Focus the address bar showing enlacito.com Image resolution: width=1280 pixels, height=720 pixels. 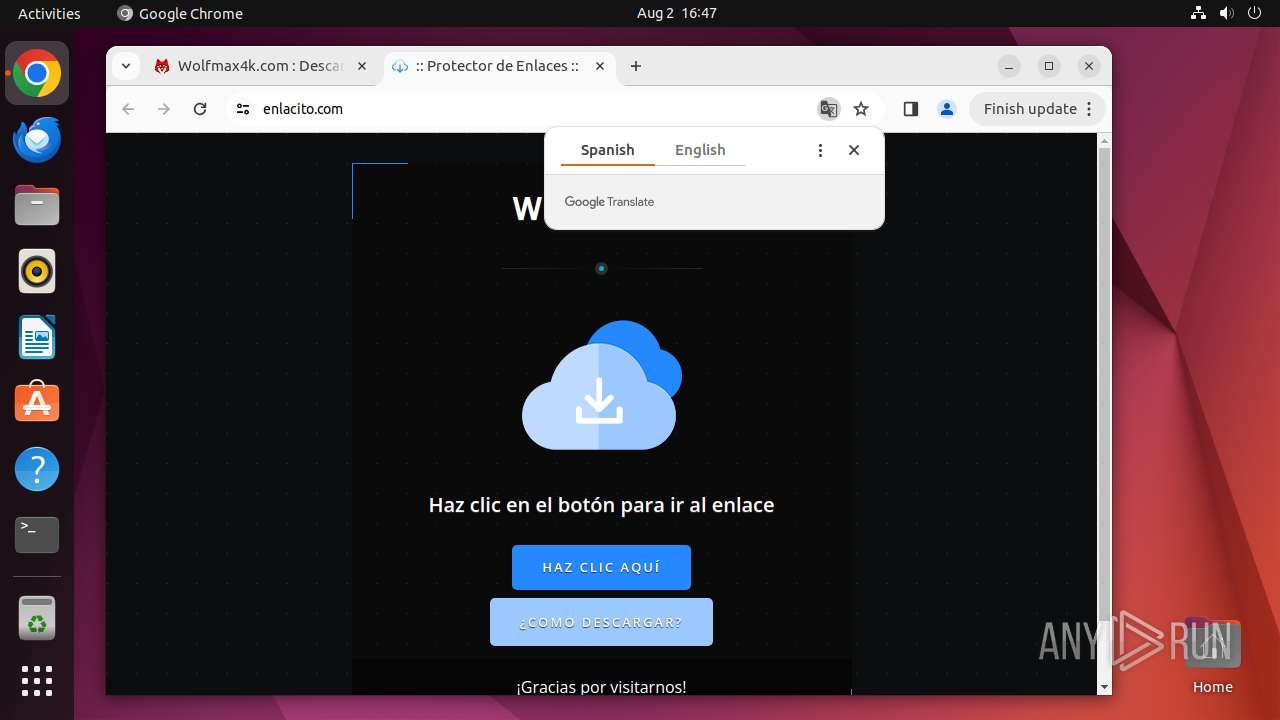[530, 109]
